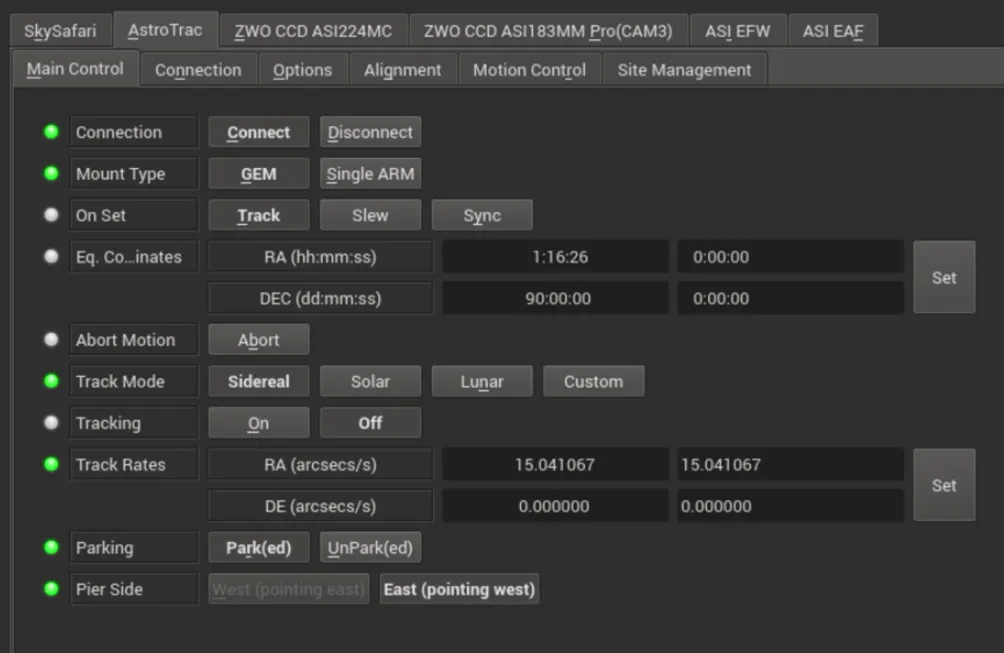Choose Single ARM mount type
Viewport: 1004px width, 653px height.
(370, 173)
